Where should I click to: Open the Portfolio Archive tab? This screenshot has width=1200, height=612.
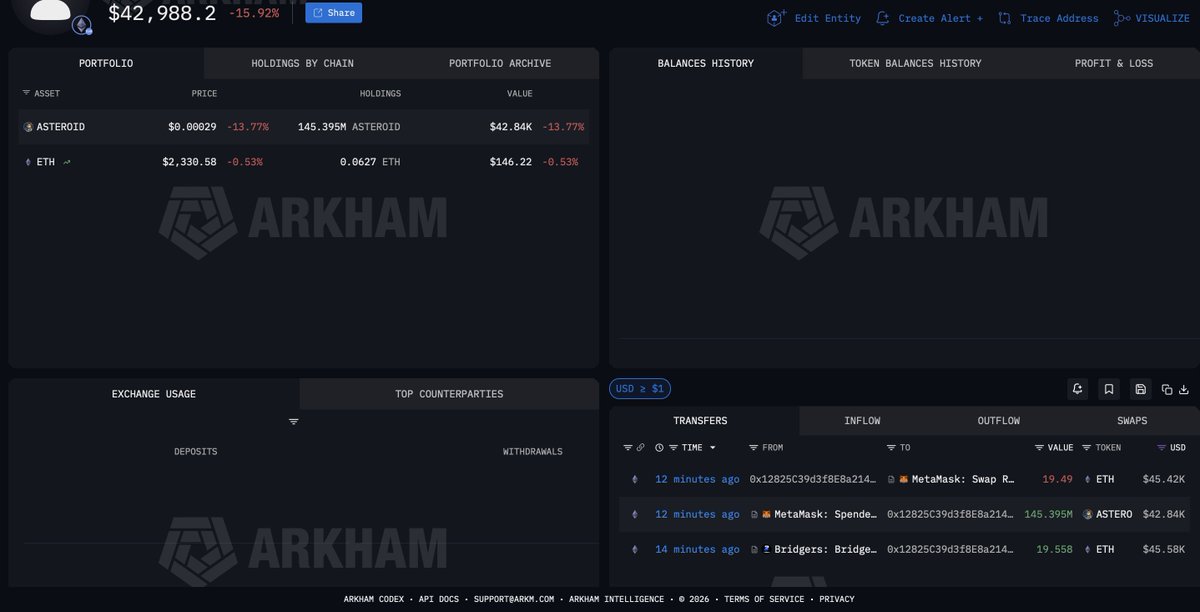coord(500,63)
